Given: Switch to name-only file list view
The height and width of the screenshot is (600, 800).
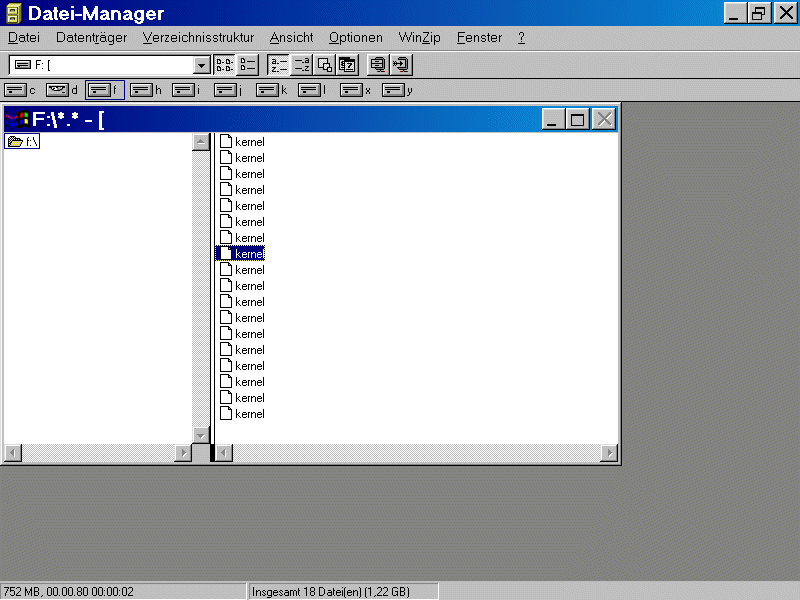Looking at the screenshot, I should pyautogui.click(x=225, y=65).
